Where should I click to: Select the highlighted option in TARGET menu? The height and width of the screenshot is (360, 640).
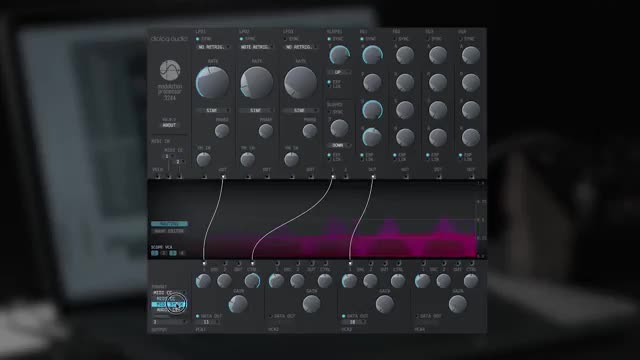tap(169, 304)
